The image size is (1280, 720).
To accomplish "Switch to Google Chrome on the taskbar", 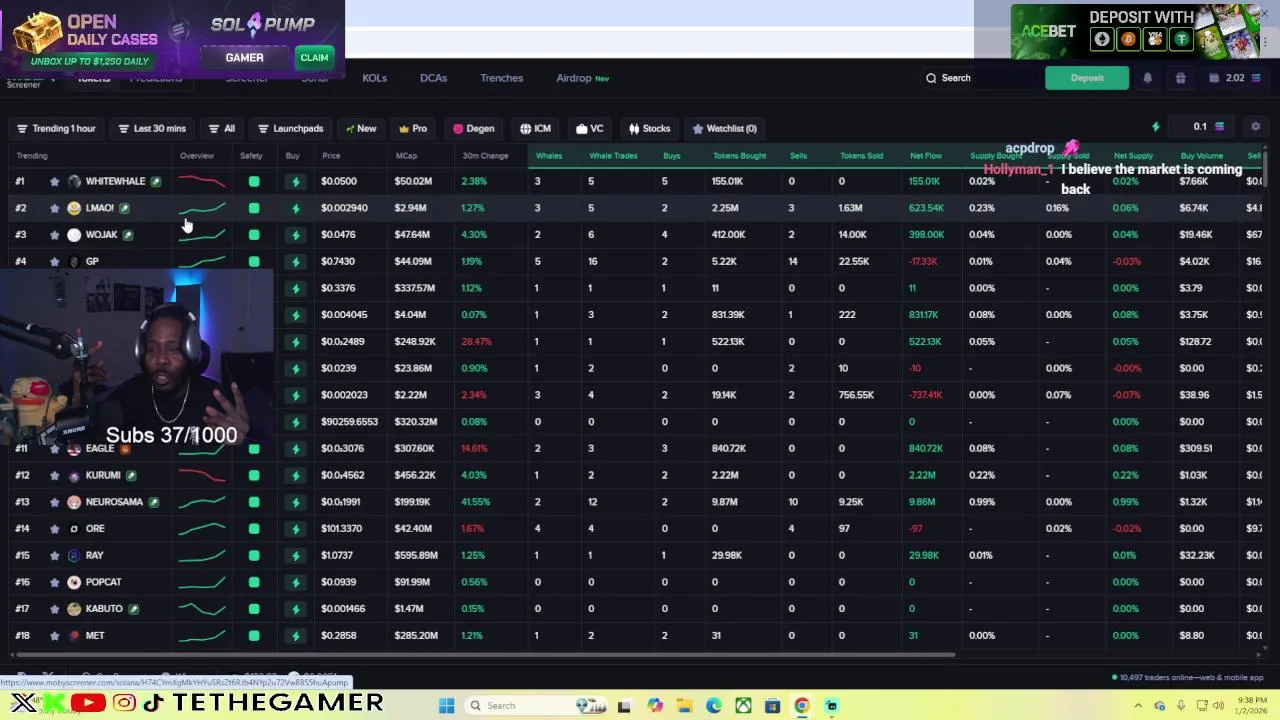I will click(802, 706).
